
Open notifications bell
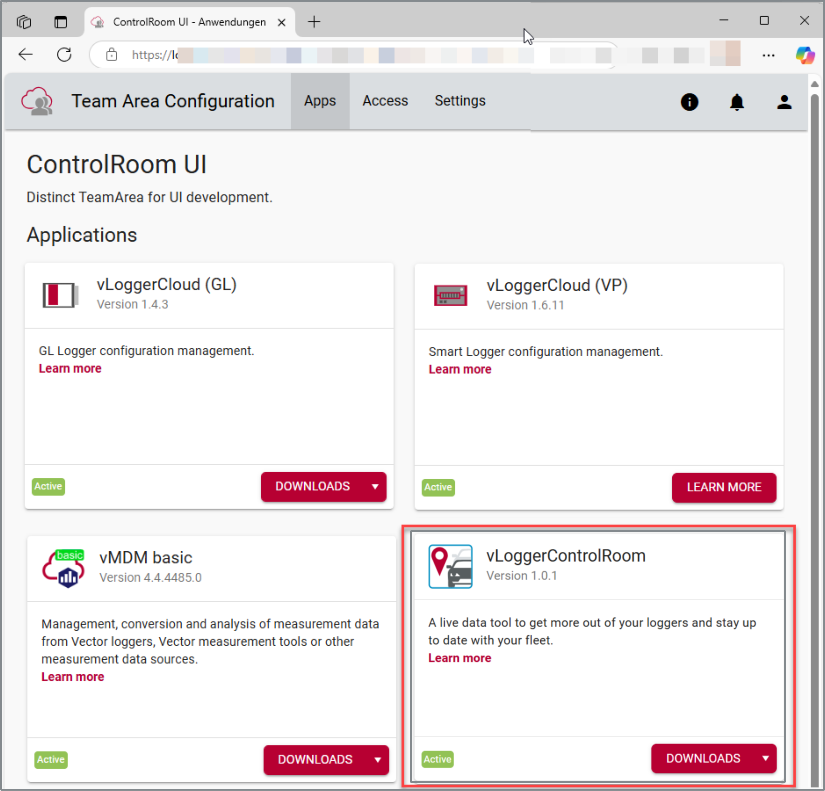(x=737, y=102)
